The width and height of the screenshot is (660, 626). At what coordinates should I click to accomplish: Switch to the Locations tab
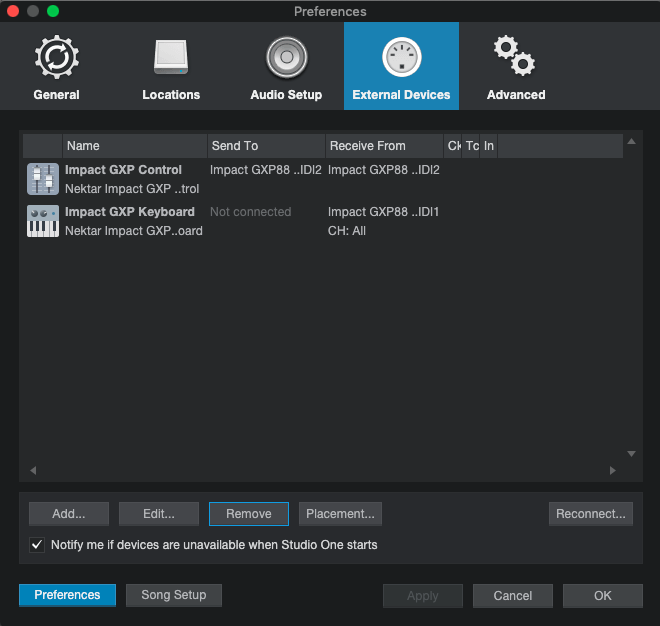click(171, 67)
